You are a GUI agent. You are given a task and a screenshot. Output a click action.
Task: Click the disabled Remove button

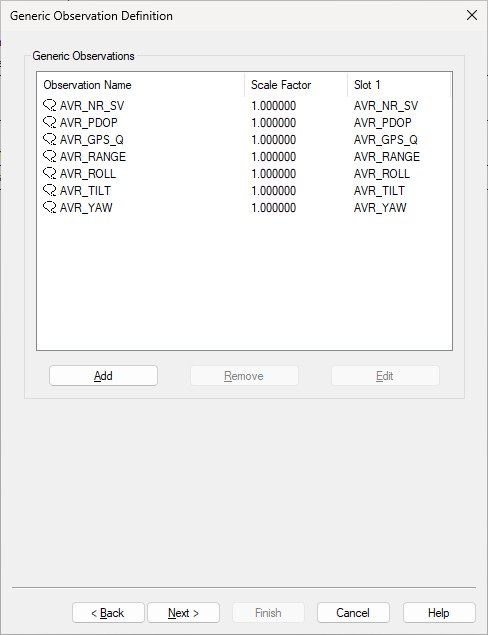[244, 376]
